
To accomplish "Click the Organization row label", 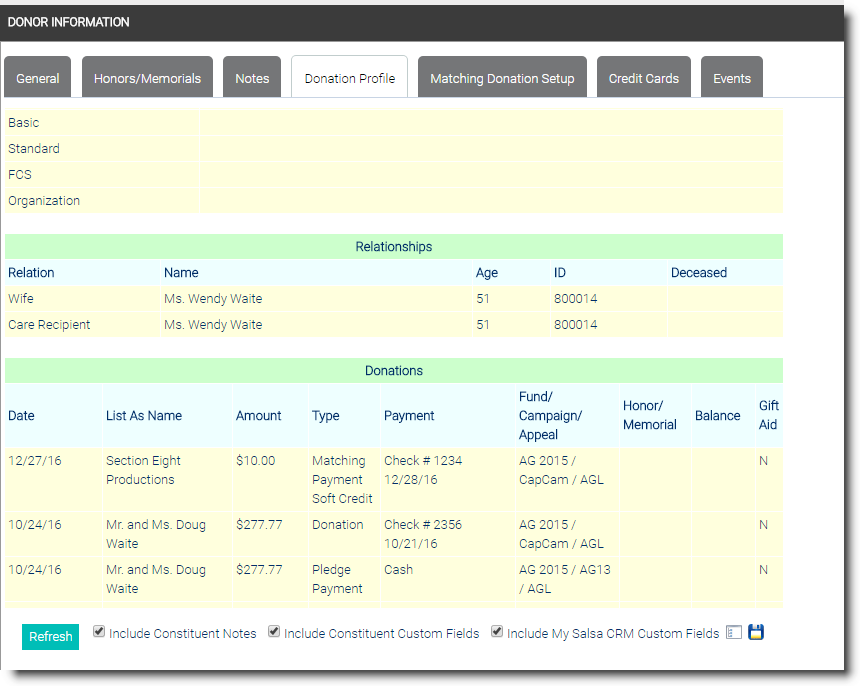I will [x=44, y=201].
